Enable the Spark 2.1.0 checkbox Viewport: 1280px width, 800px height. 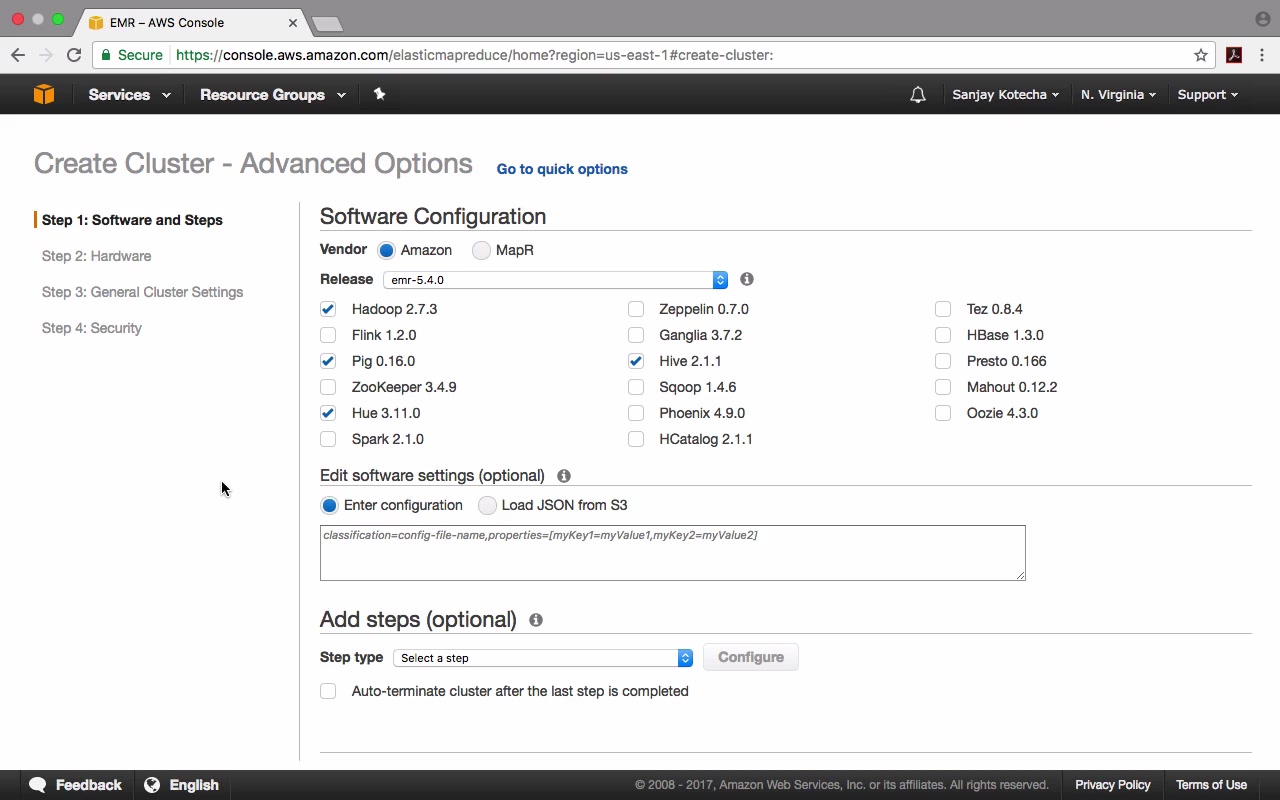328,439
